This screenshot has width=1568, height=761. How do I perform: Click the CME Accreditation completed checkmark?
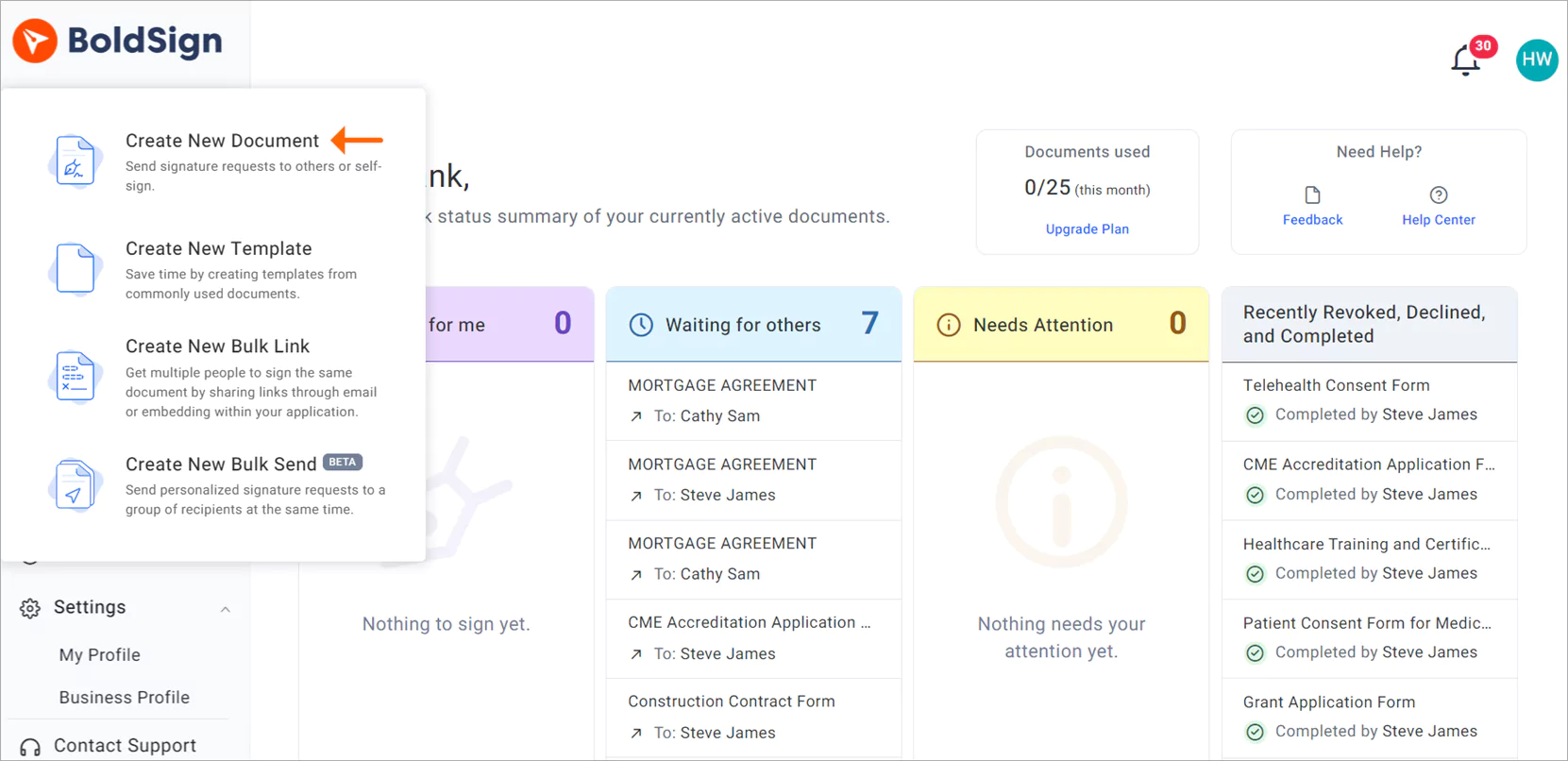pos(1255,495)
